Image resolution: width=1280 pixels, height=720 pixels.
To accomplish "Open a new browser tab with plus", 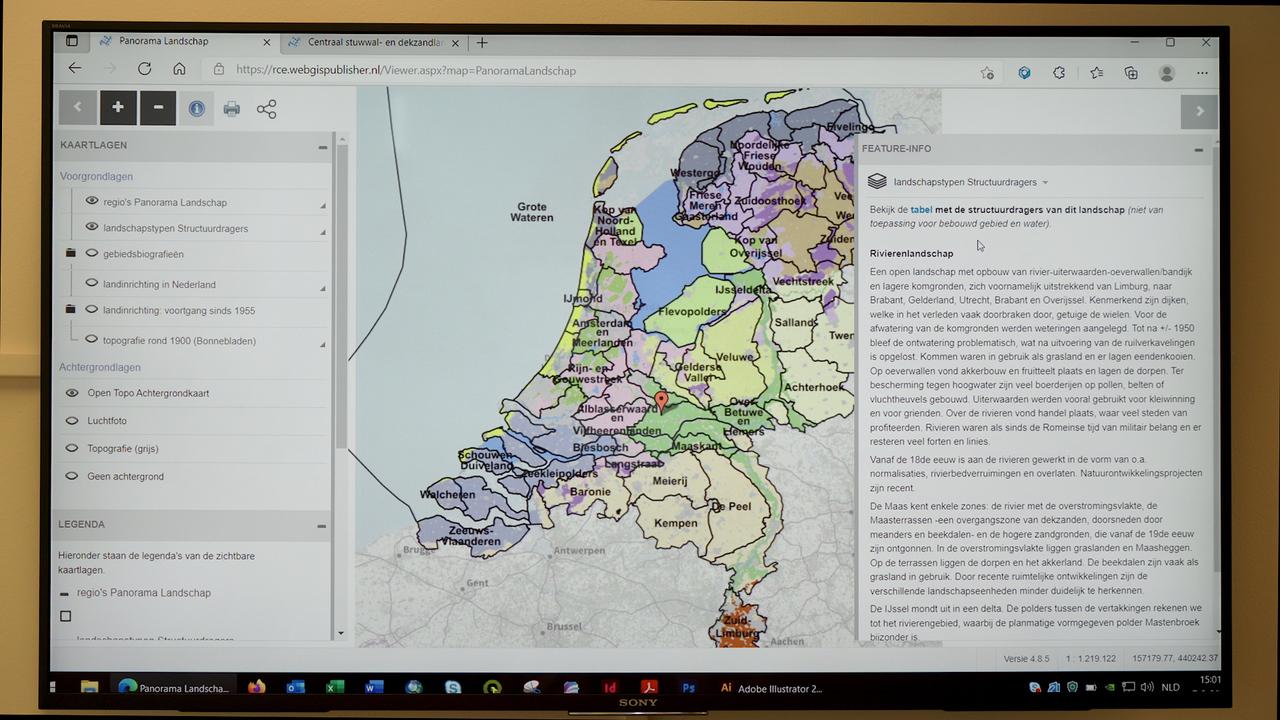I will tap(482, 42).
